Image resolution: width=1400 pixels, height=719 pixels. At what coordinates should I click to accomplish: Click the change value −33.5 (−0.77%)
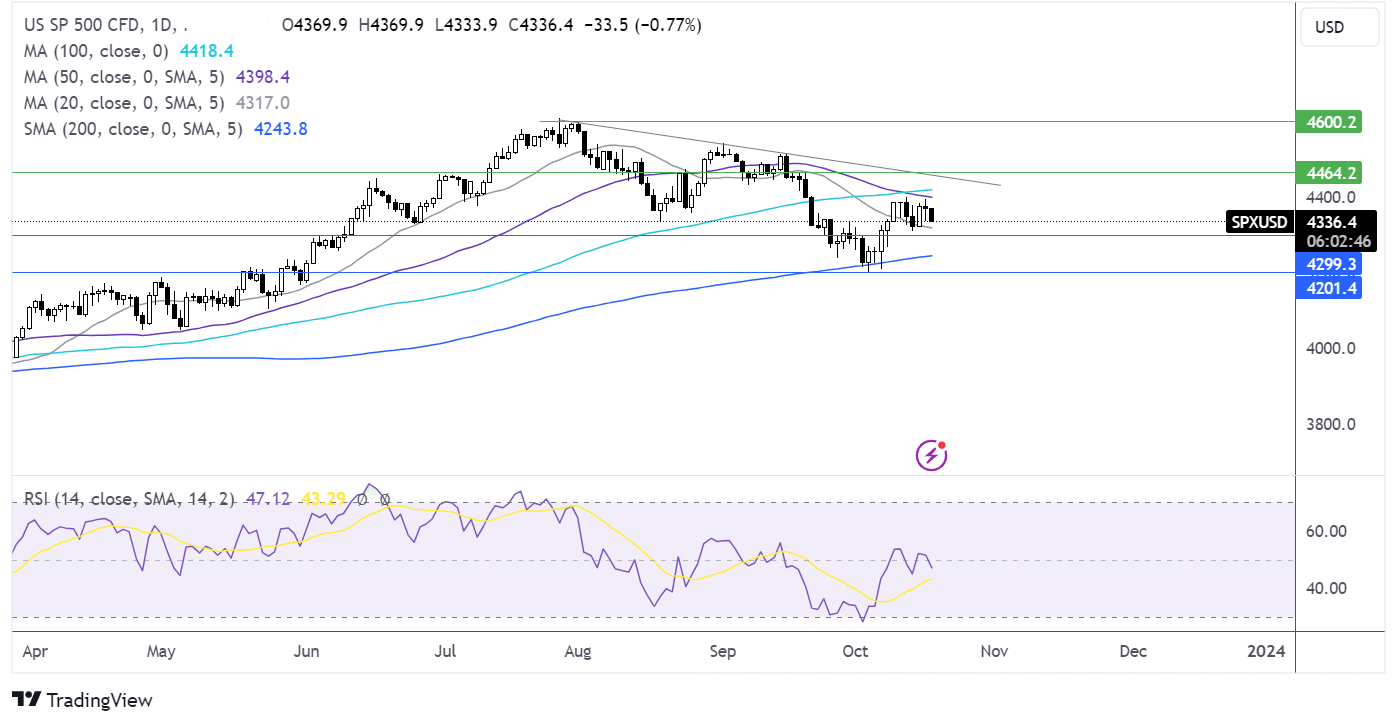644,25
